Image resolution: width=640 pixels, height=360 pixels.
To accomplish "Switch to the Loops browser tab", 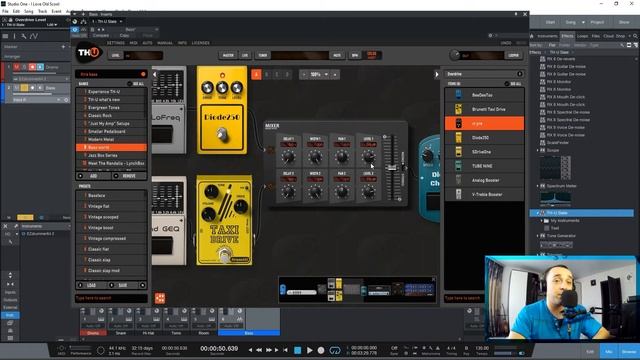I will click(582, 36).
